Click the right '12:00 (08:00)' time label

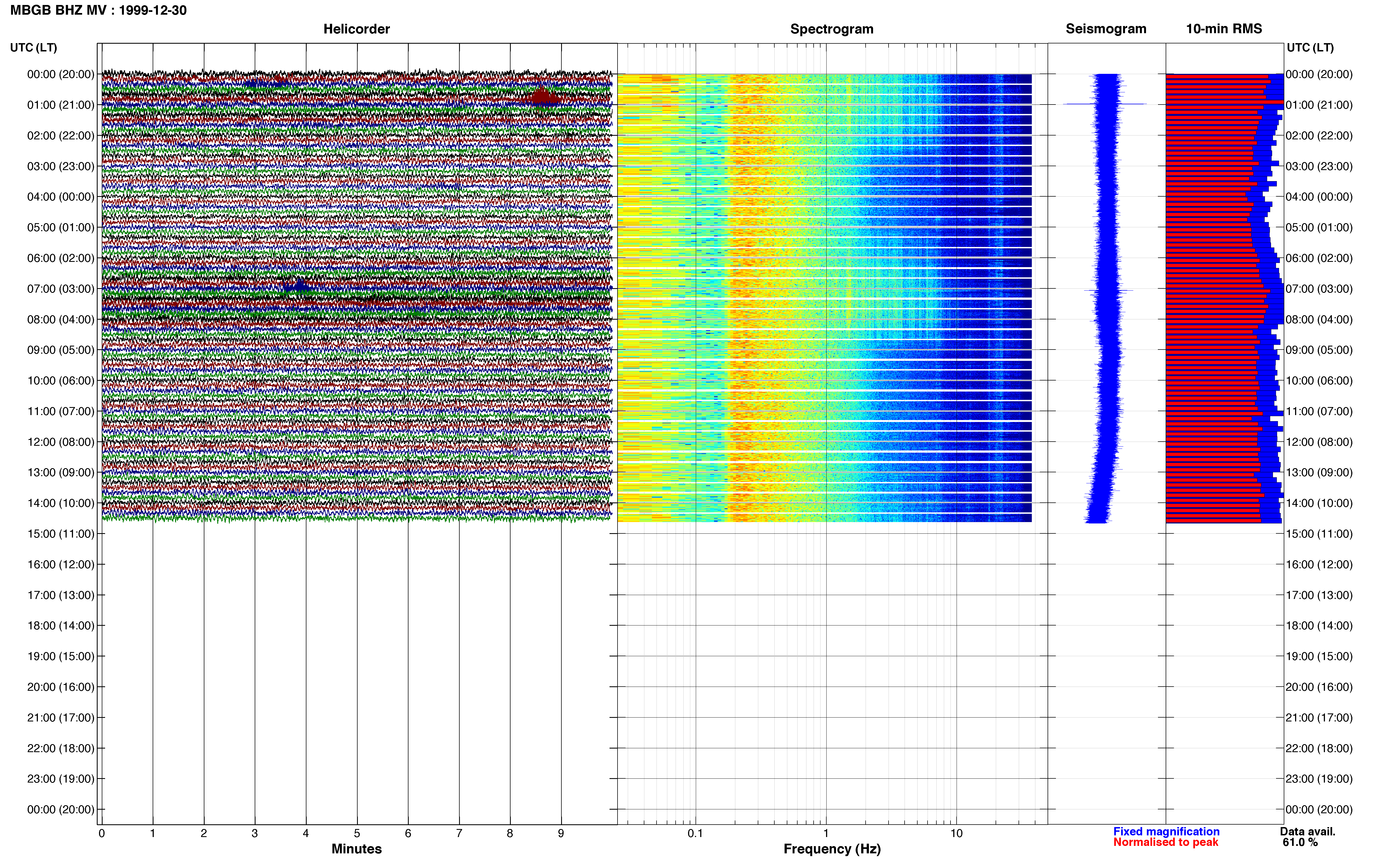(1319, 442)
